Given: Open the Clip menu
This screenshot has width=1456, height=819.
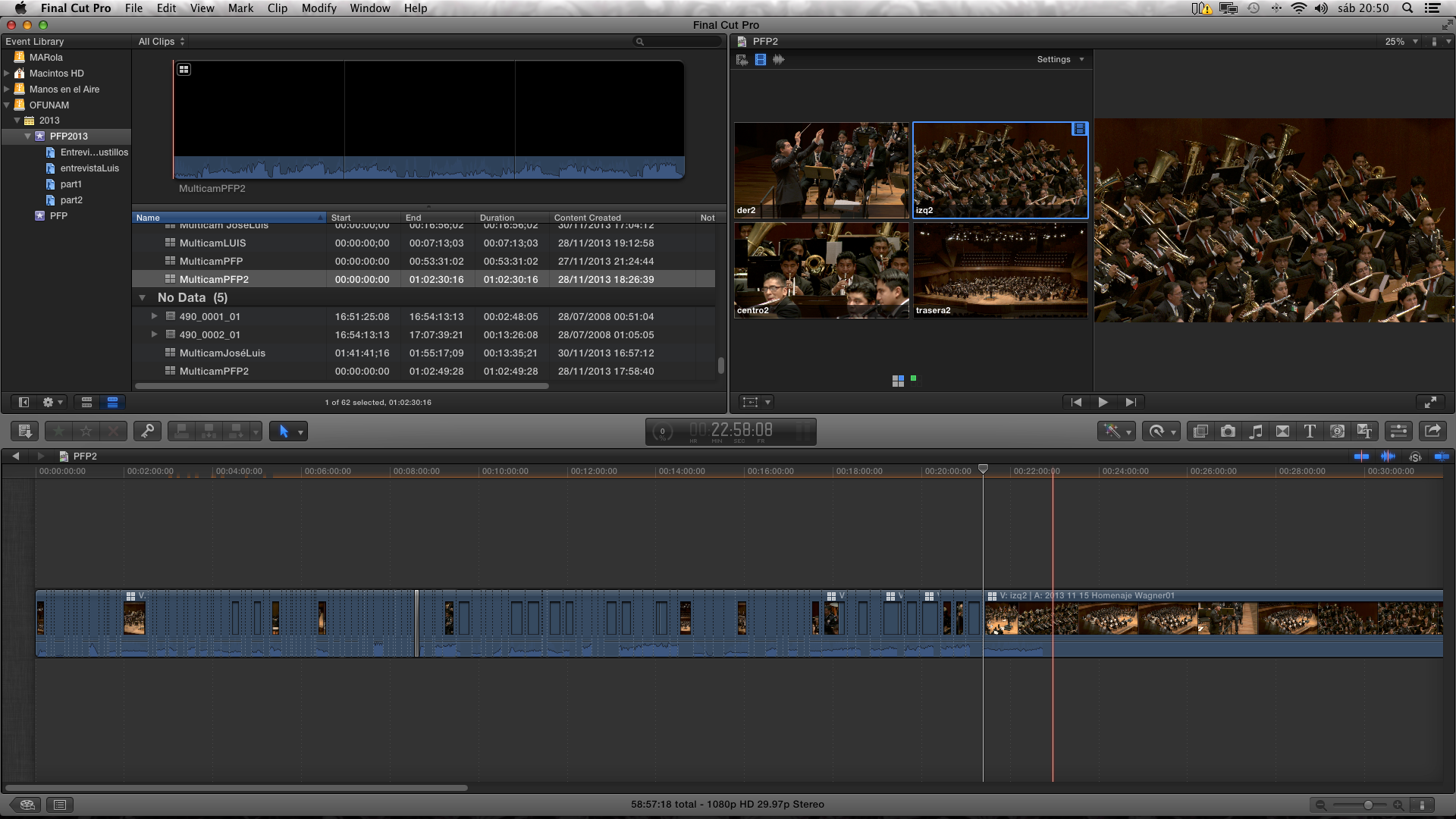Looking at the screenshot, I should point(278,8).
